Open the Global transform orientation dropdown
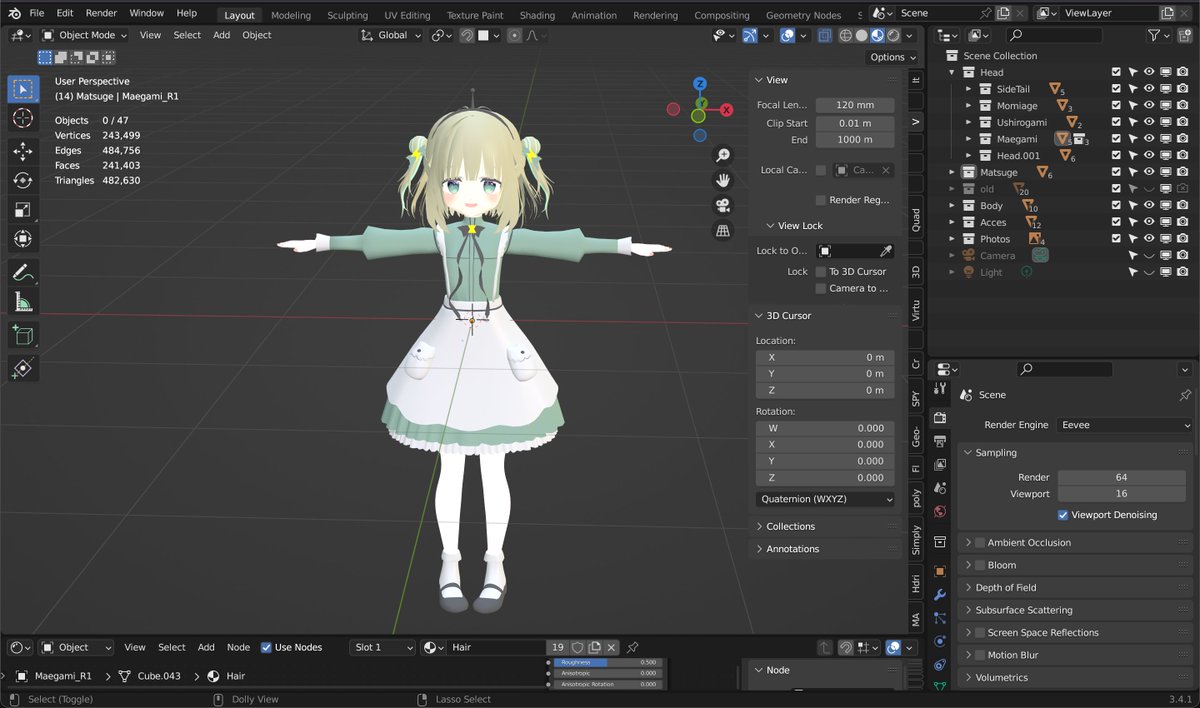The width and height of the screenshot is (1200, 708). [391, 35]
